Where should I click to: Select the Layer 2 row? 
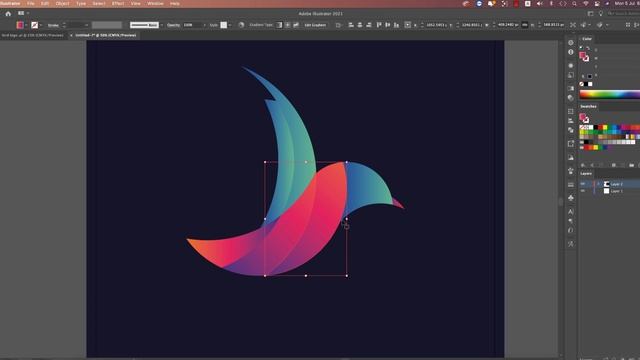[610, 184]
